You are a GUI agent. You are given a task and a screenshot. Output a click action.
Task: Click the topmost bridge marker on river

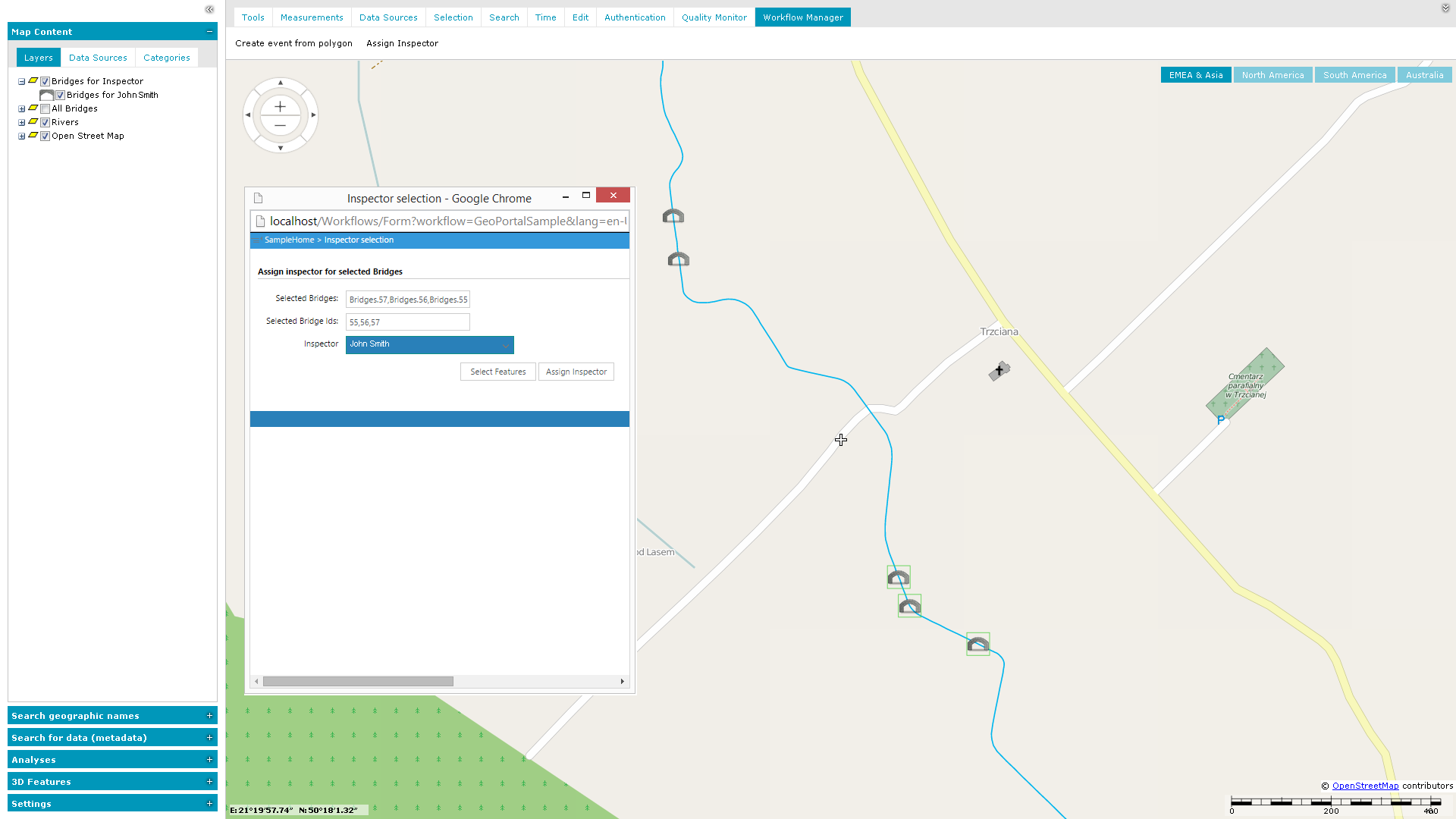[x=673, y=217]
